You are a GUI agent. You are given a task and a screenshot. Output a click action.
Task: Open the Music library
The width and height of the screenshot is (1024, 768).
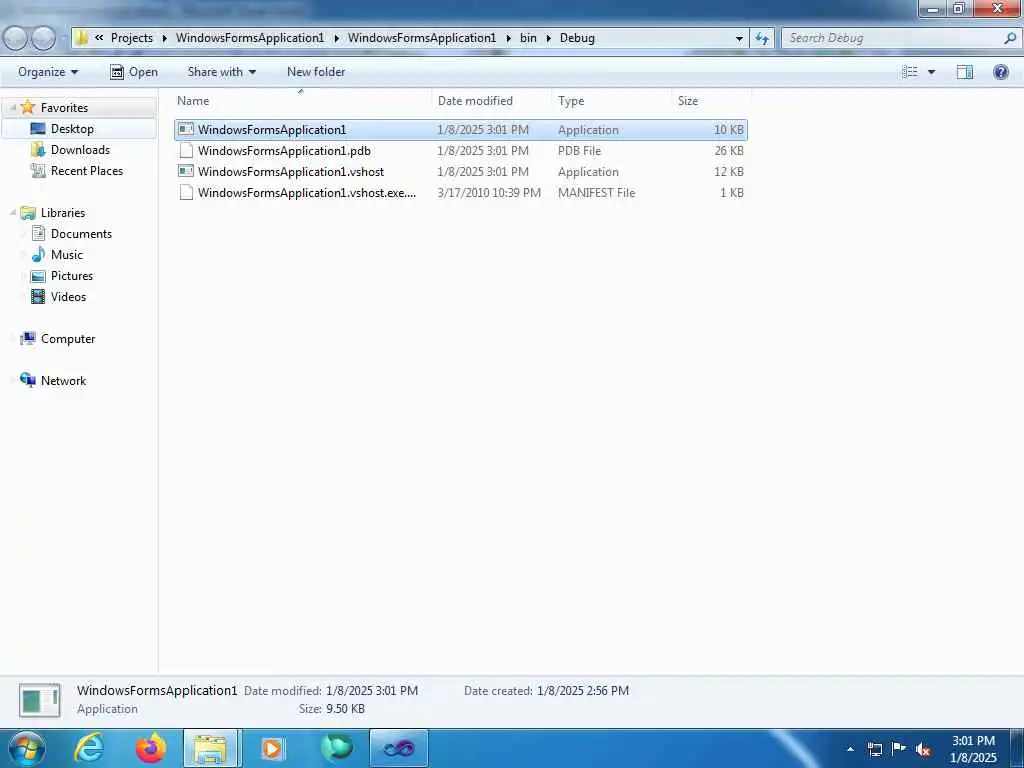[67, 255]
